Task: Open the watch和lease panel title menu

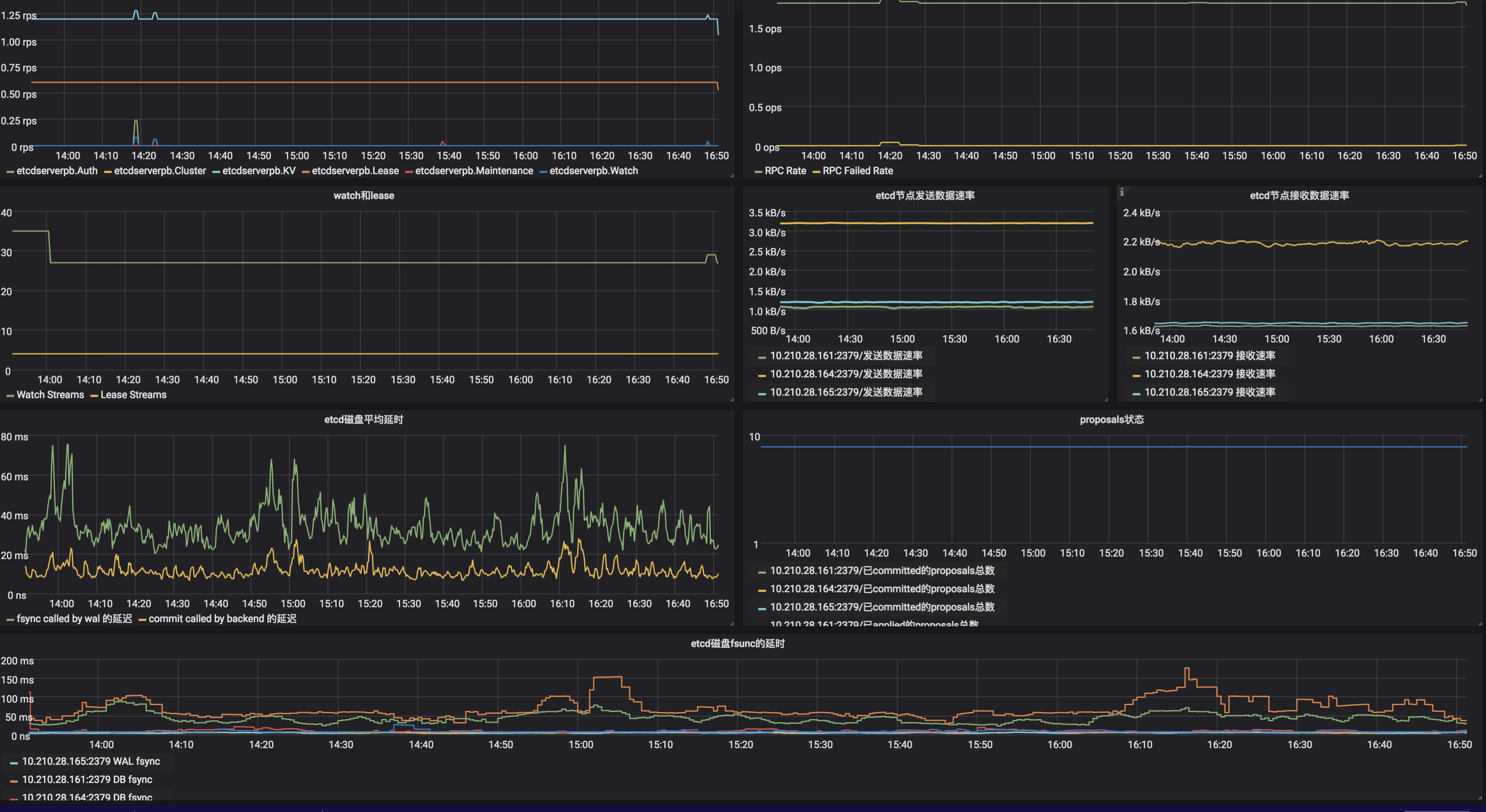Action: [364, 196]
